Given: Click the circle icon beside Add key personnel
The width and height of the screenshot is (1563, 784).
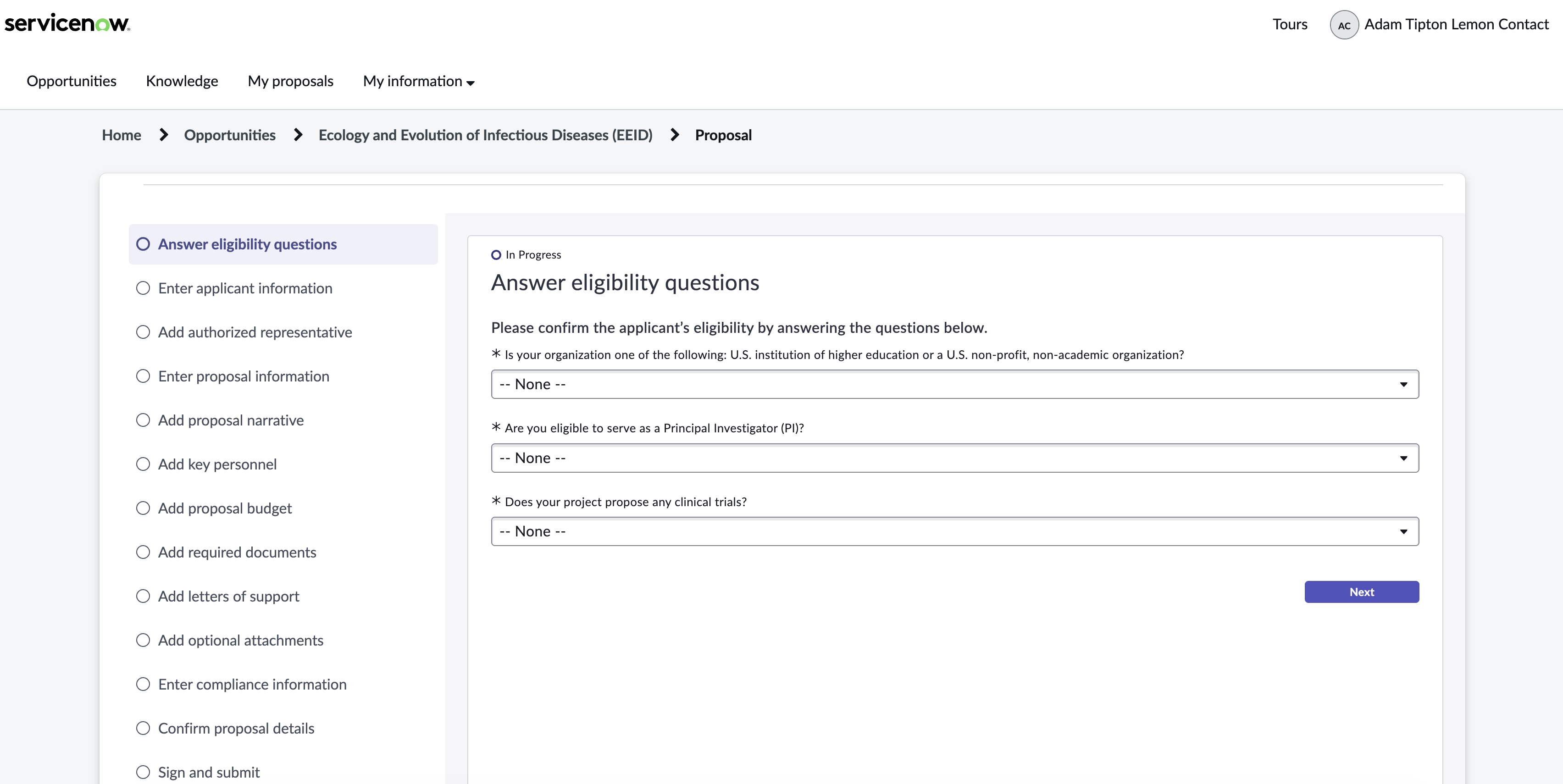Looking at the screenshot, I should tap(143, 464).
